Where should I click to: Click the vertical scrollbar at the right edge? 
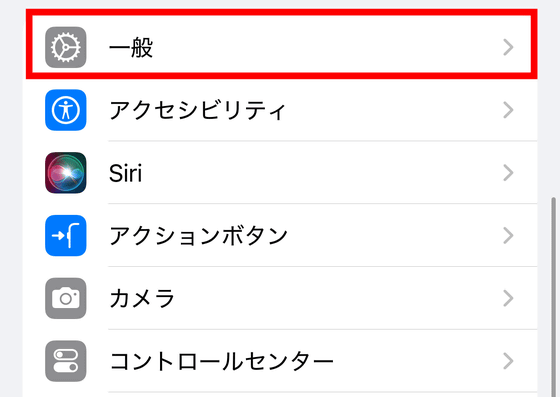tap(554, 297)
